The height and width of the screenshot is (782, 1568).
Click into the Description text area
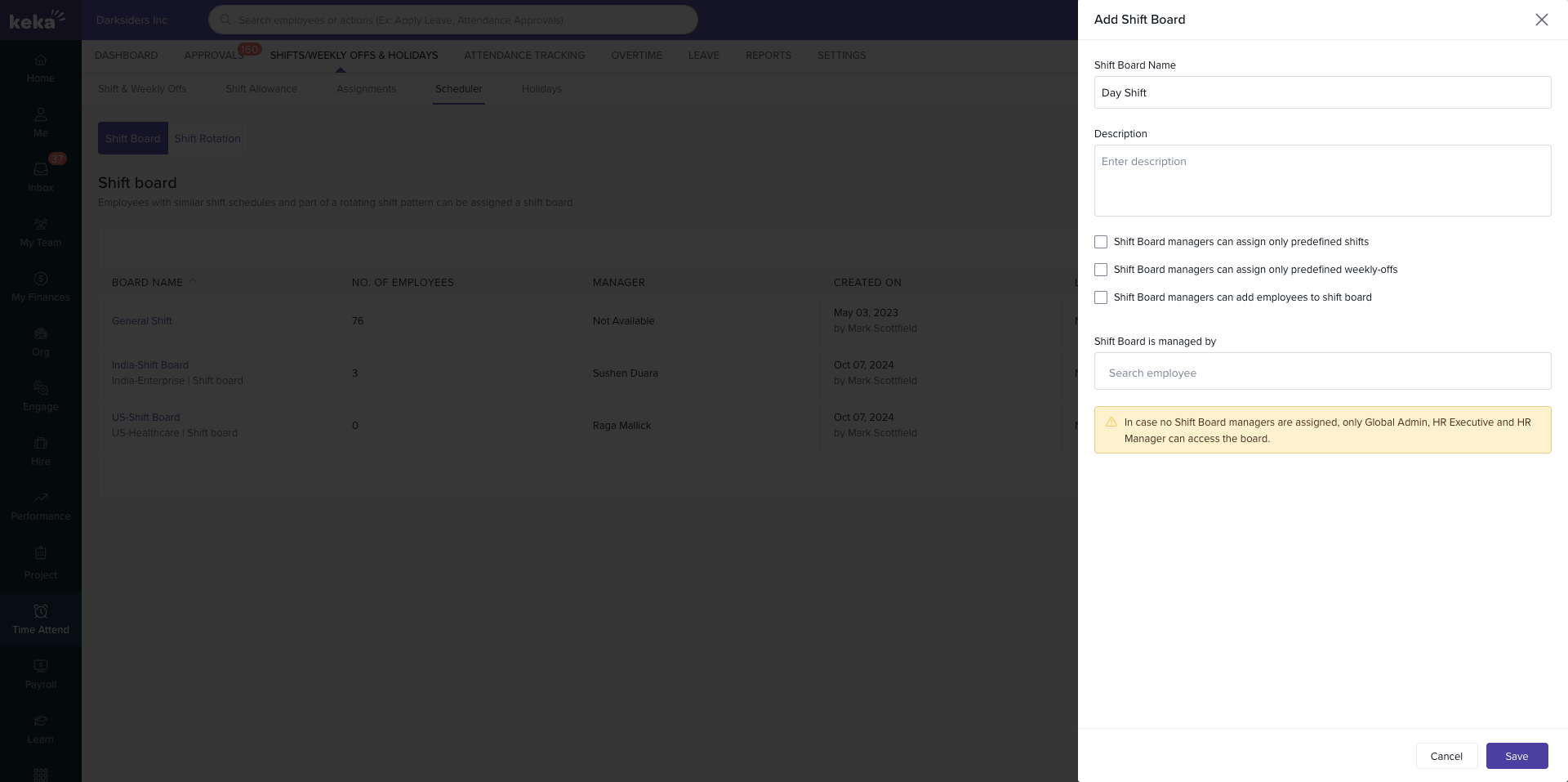point(1321,181)
